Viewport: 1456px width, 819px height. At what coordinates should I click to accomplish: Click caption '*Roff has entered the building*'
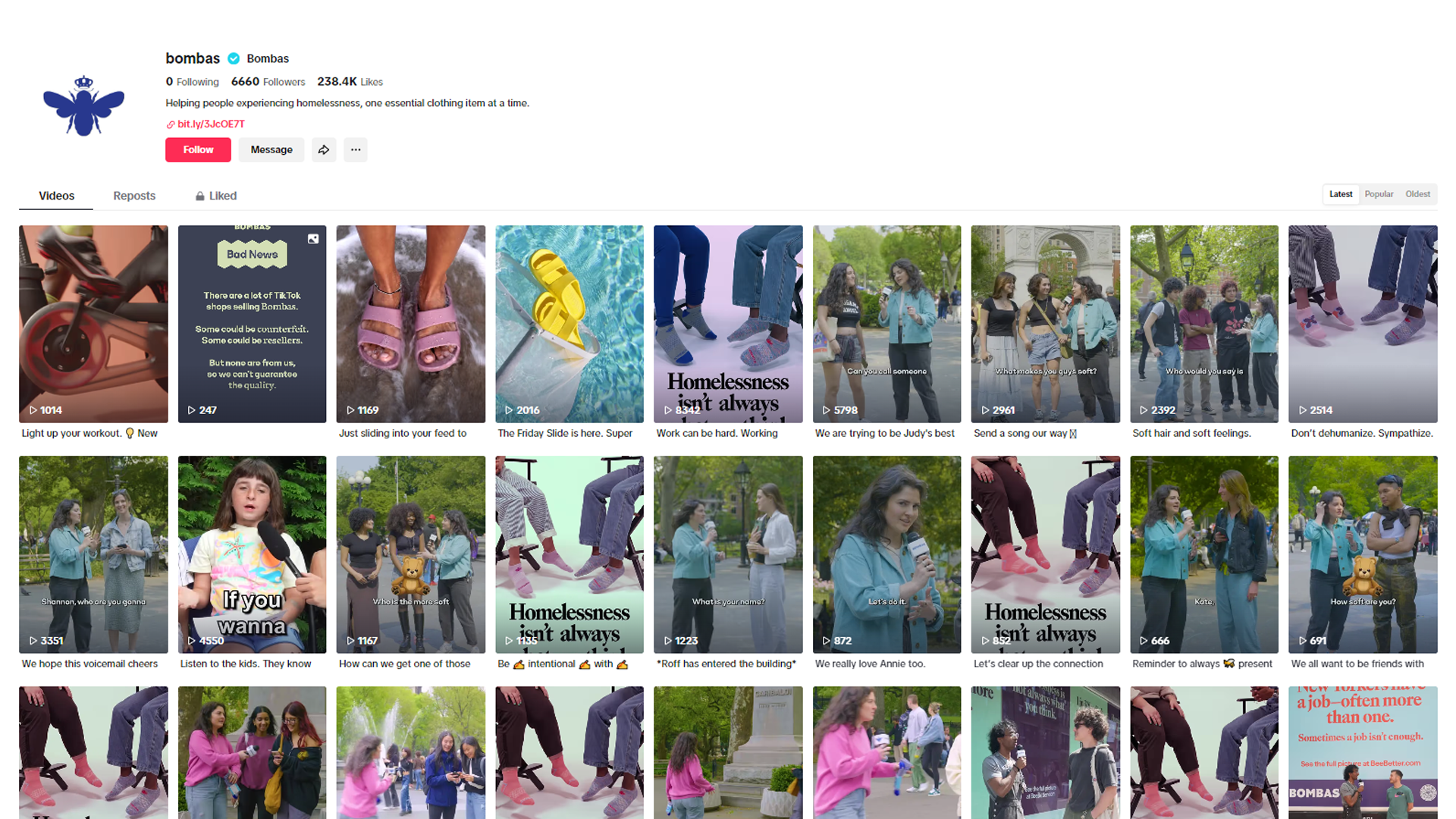click(x=726, y=664)
